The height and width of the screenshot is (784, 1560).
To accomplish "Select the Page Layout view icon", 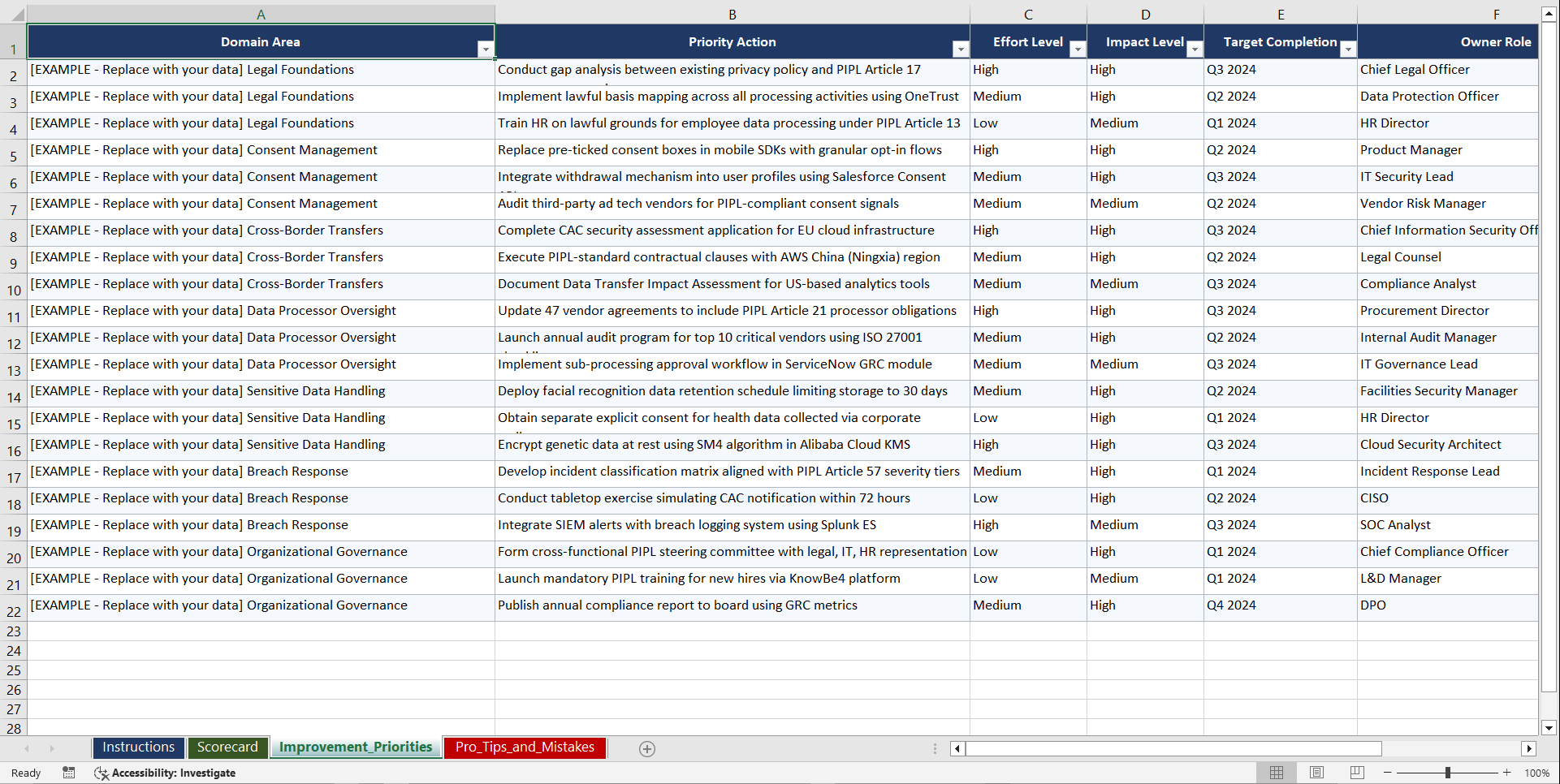I will [x=1316, y=773].
